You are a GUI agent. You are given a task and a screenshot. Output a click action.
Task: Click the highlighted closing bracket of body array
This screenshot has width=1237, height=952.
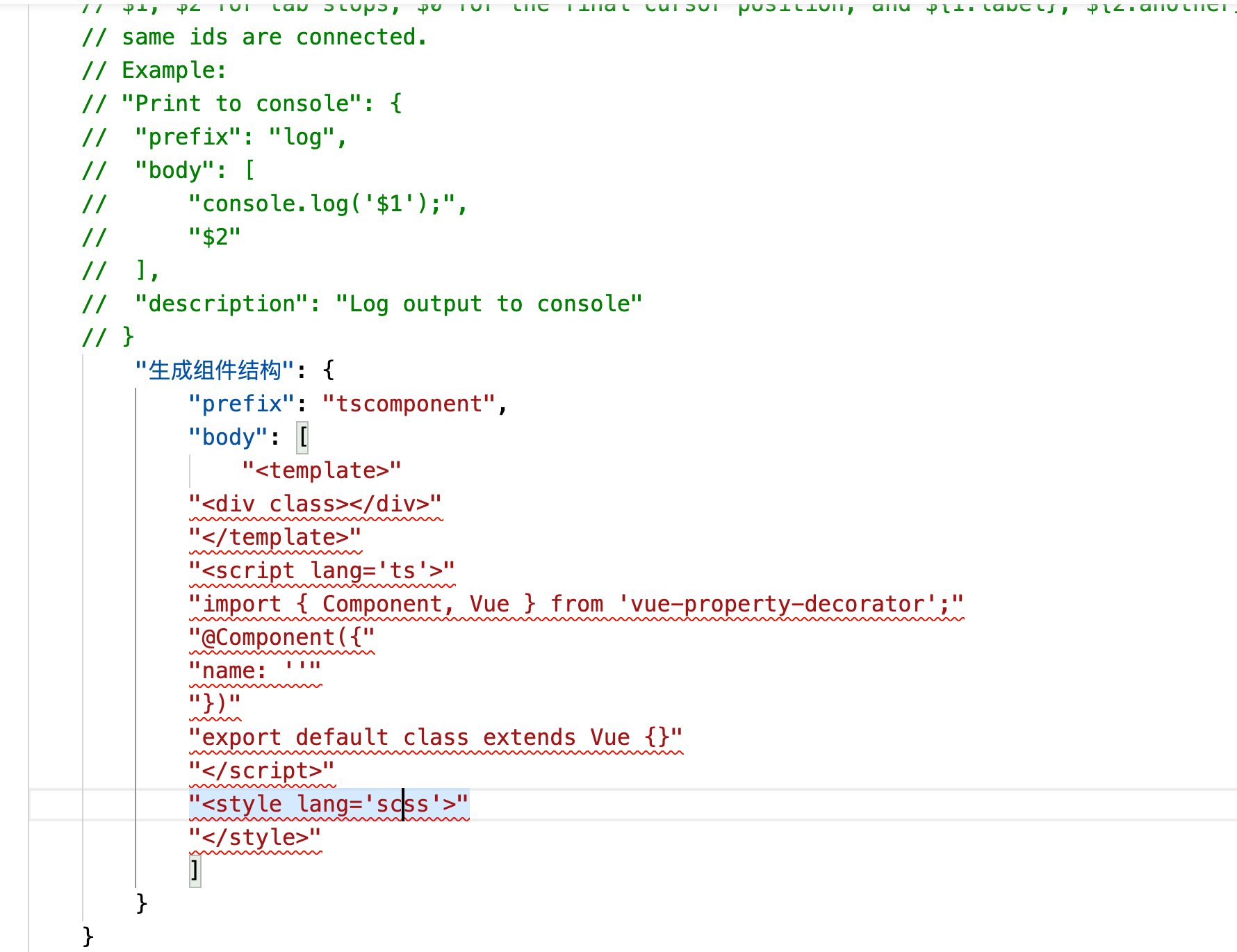195,871
